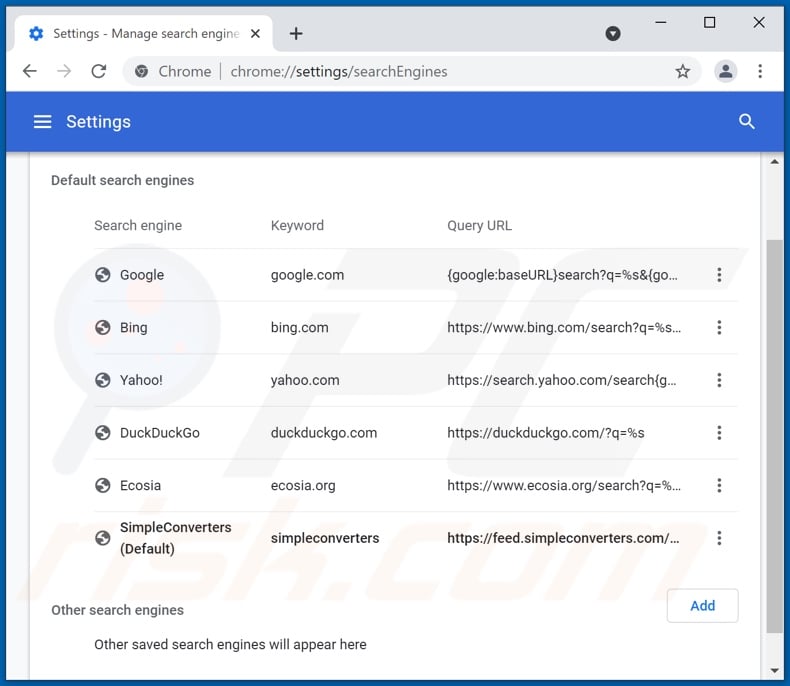Click the SimpleConverters (Default) name

(175, 538)
